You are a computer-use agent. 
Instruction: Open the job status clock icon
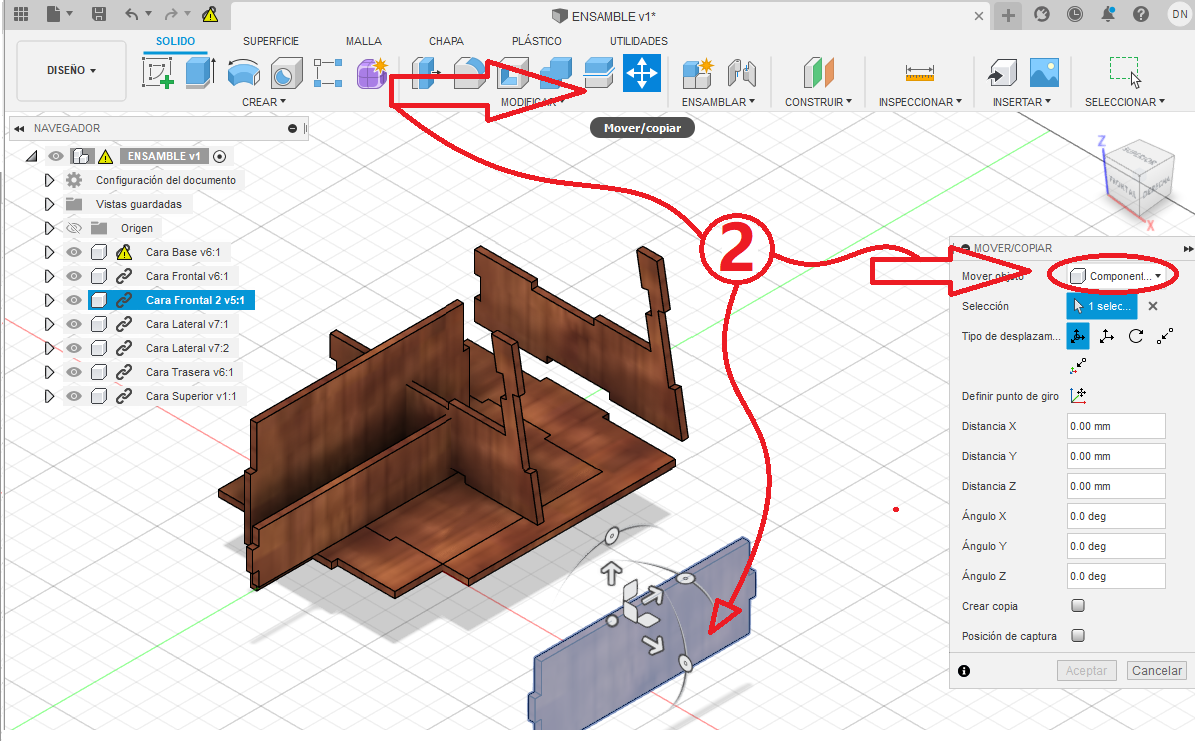click(1075, 14)
